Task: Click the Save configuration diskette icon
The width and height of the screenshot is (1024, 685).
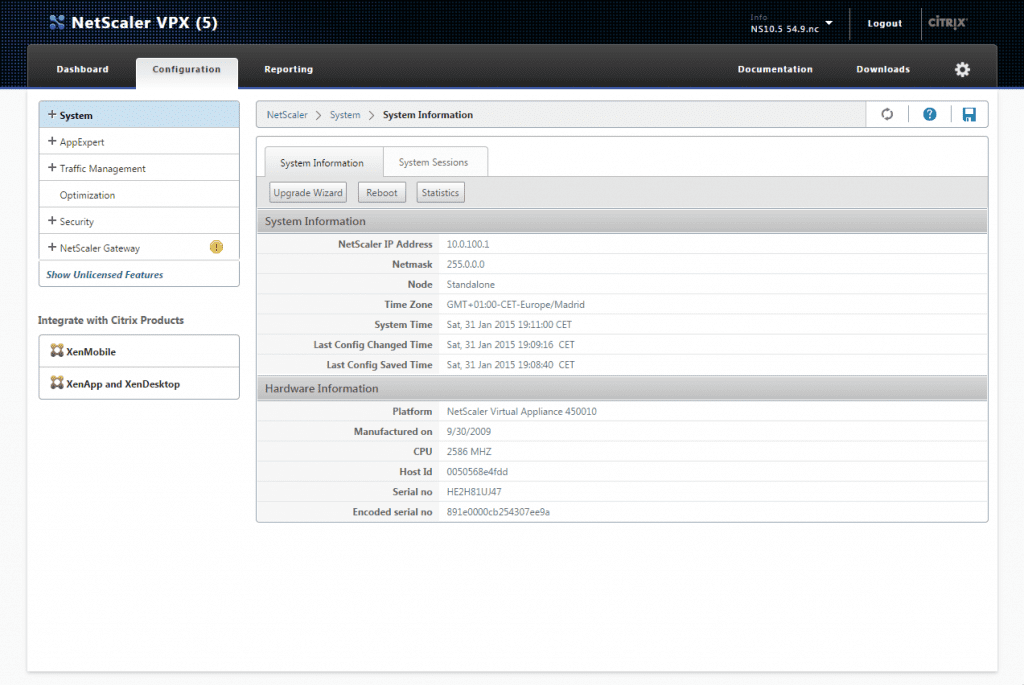Action: pyautogui.click(x=969, y=113)
